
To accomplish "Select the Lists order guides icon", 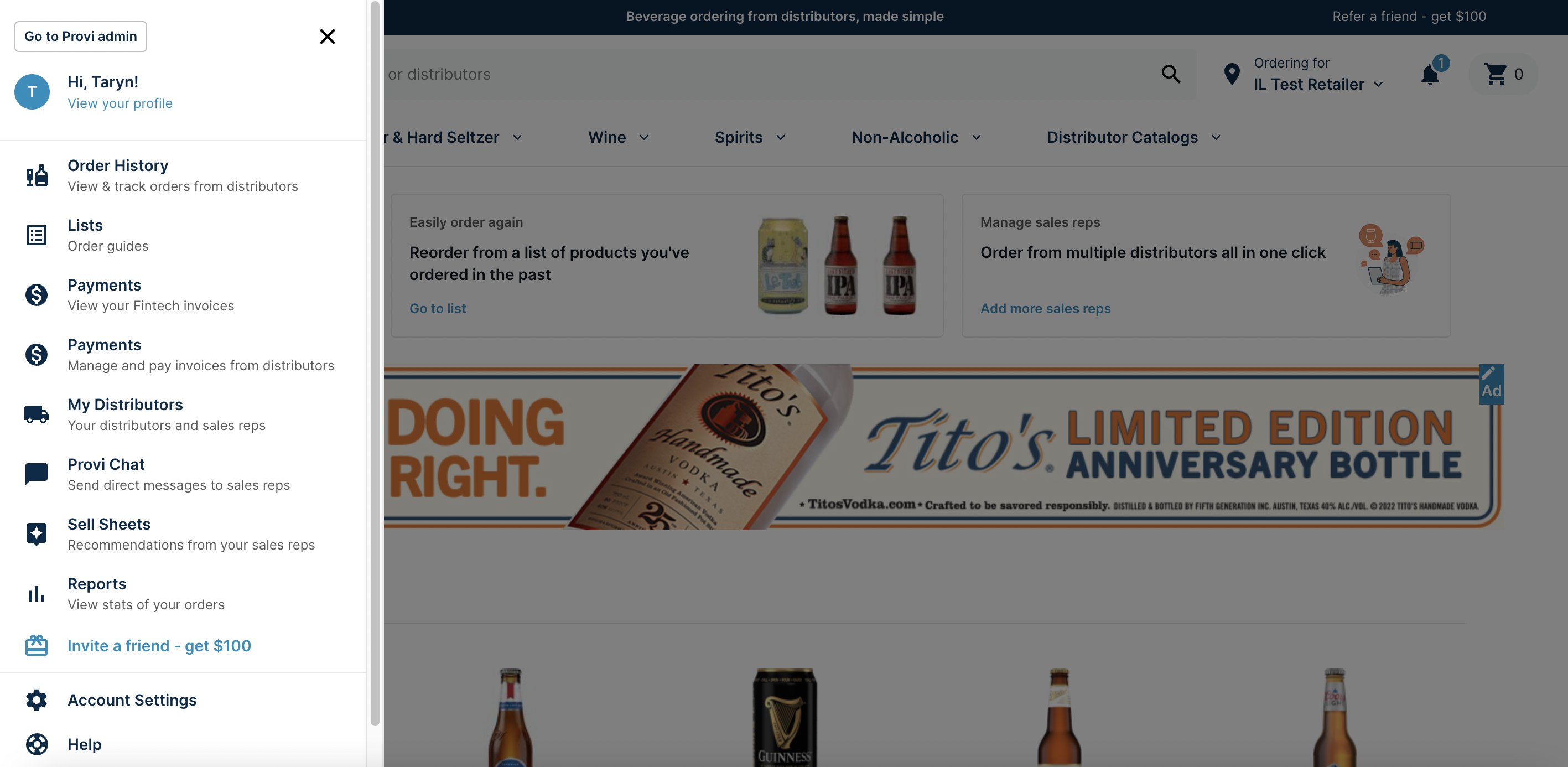I will [36, 235].
